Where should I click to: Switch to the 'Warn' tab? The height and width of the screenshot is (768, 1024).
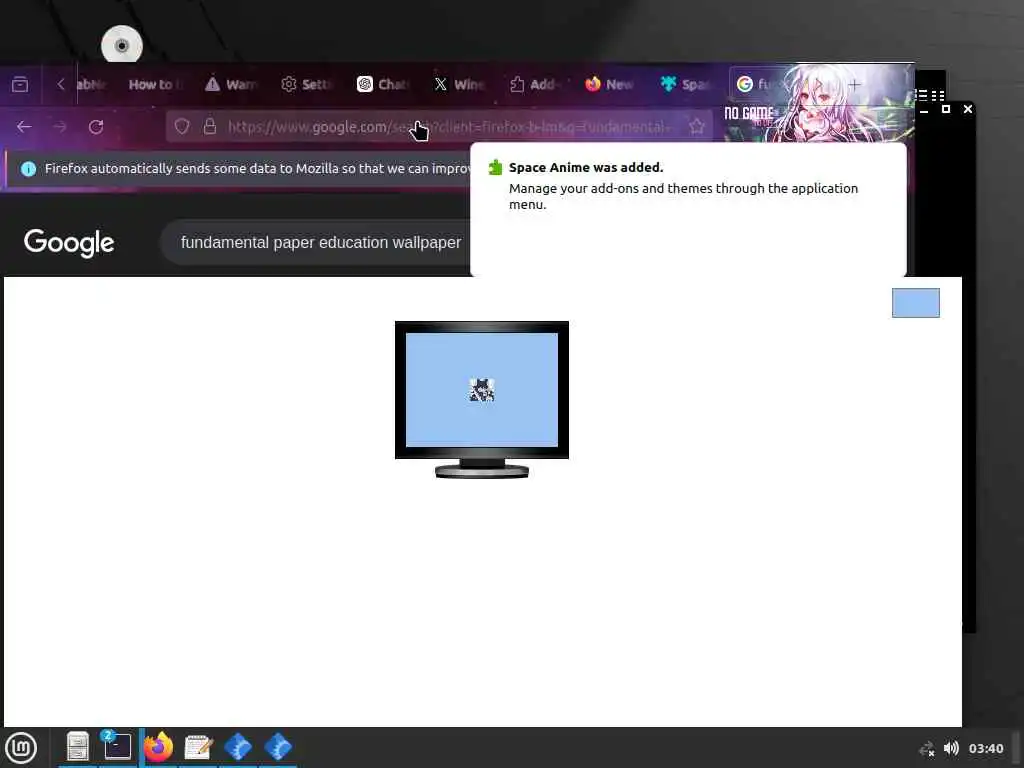click(x=231, y=84)
